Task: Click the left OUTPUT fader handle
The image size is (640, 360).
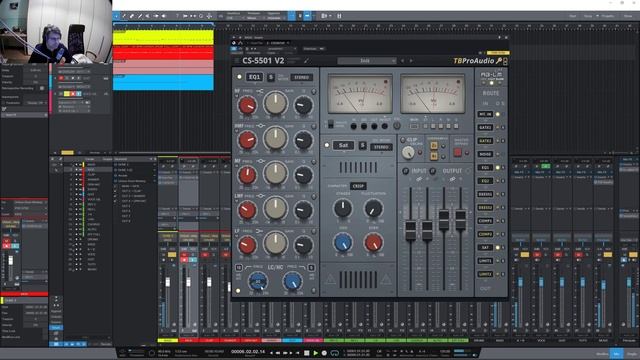Action: point(444,220)
